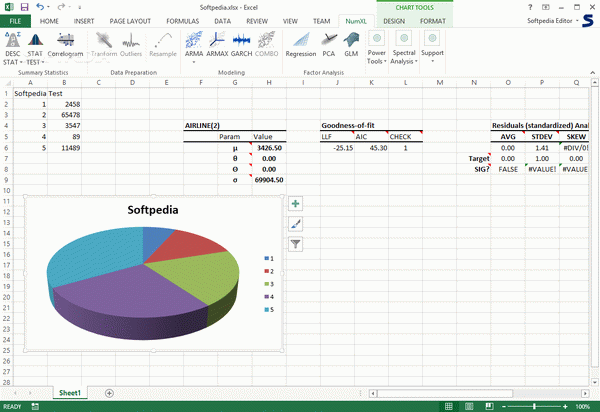Redo the last action
This screenshot has height=412, width=600.
[61, 7]
